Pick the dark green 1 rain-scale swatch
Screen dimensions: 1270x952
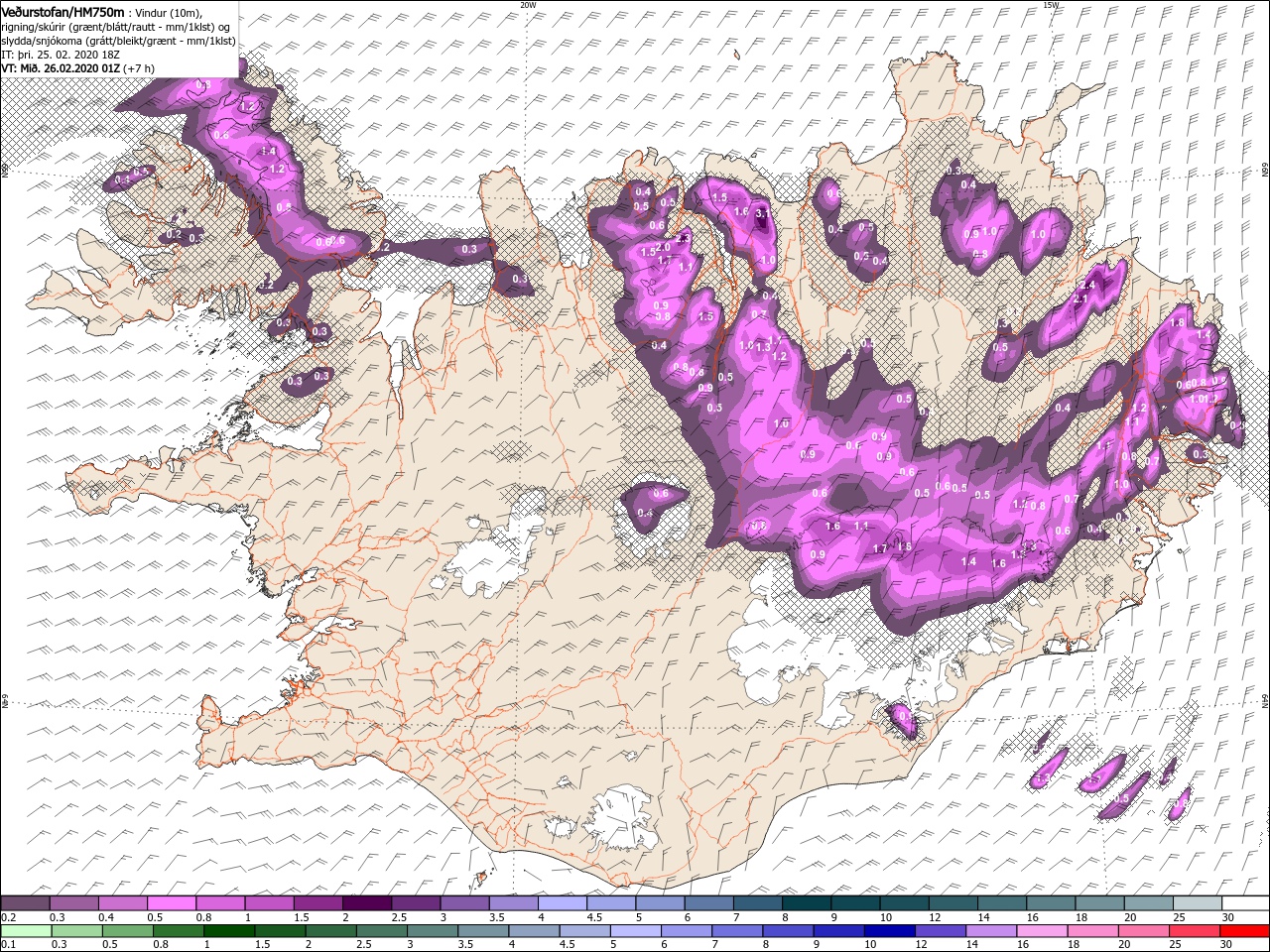pyautogui.click(x=229, y=931)
